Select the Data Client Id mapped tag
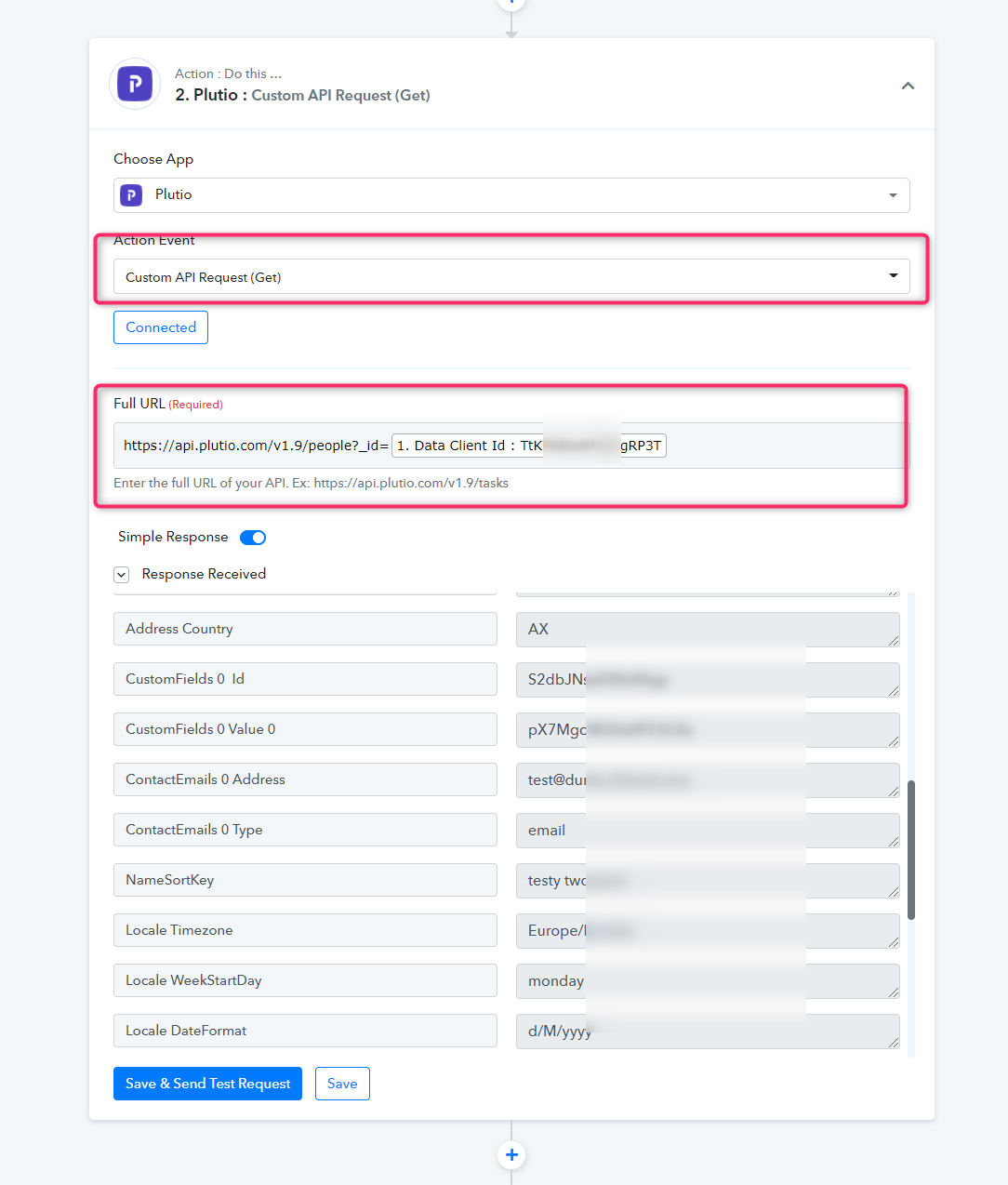 click(x=529, y=446)
